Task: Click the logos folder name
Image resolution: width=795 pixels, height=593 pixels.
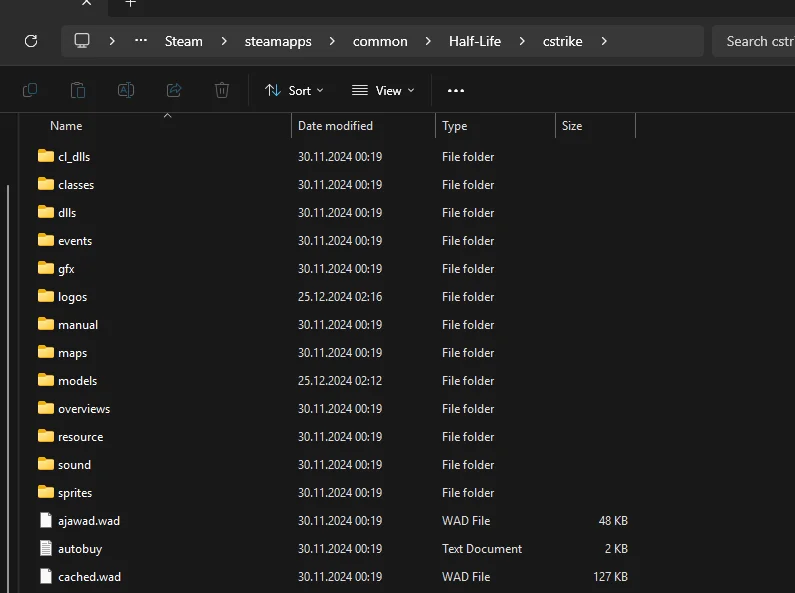Action: (x=73, y=297)
